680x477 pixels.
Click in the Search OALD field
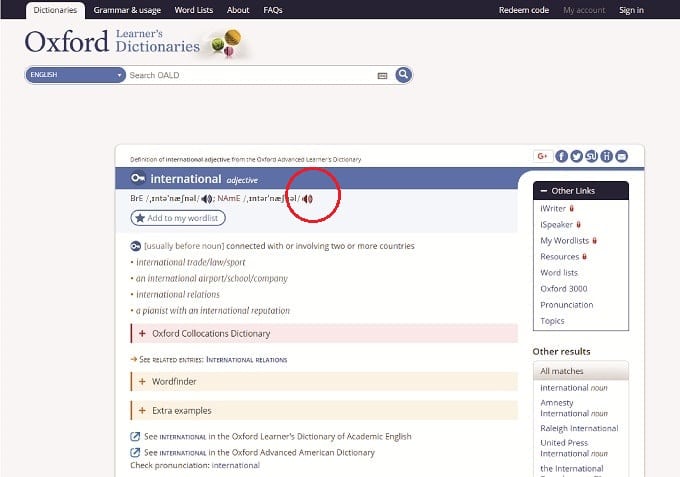tap(252, 75)
